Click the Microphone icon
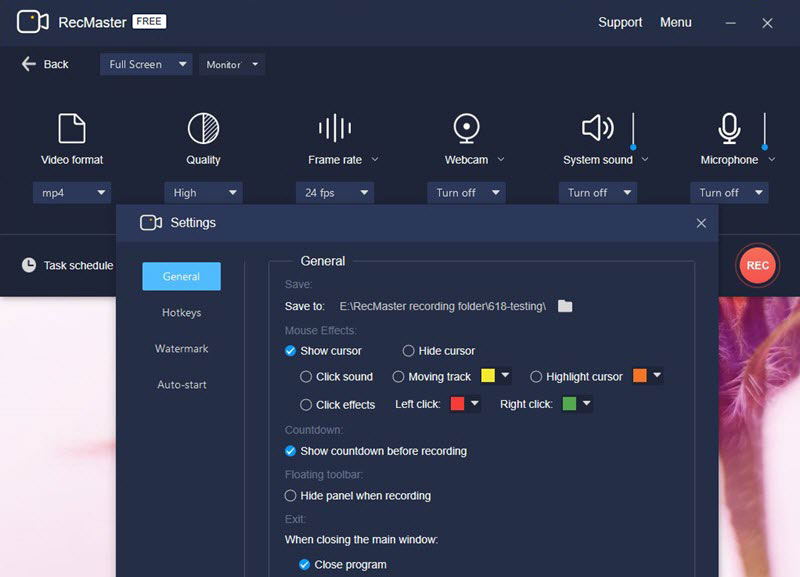 point(729,128)
